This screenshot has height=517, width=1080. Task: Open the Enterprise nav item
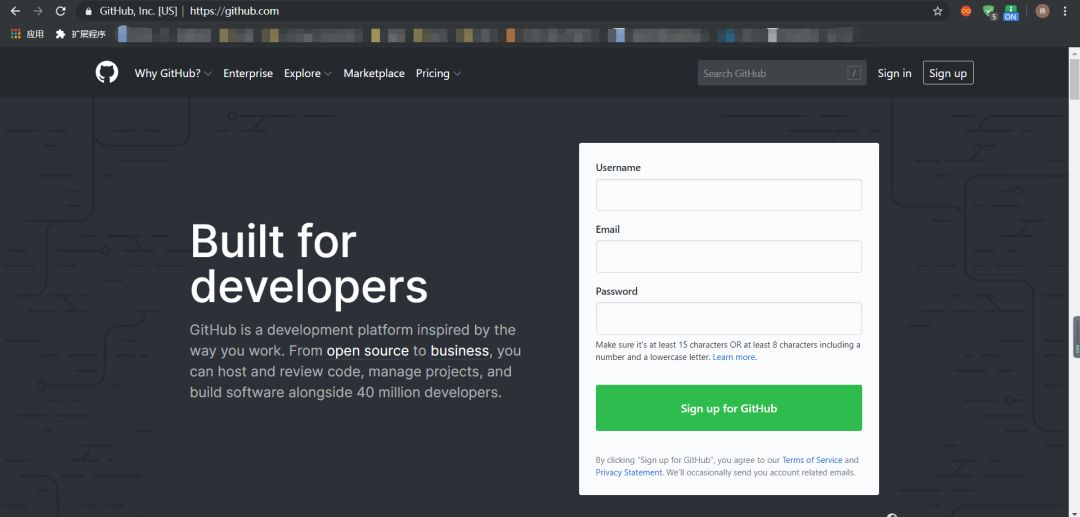pos(248,73)
